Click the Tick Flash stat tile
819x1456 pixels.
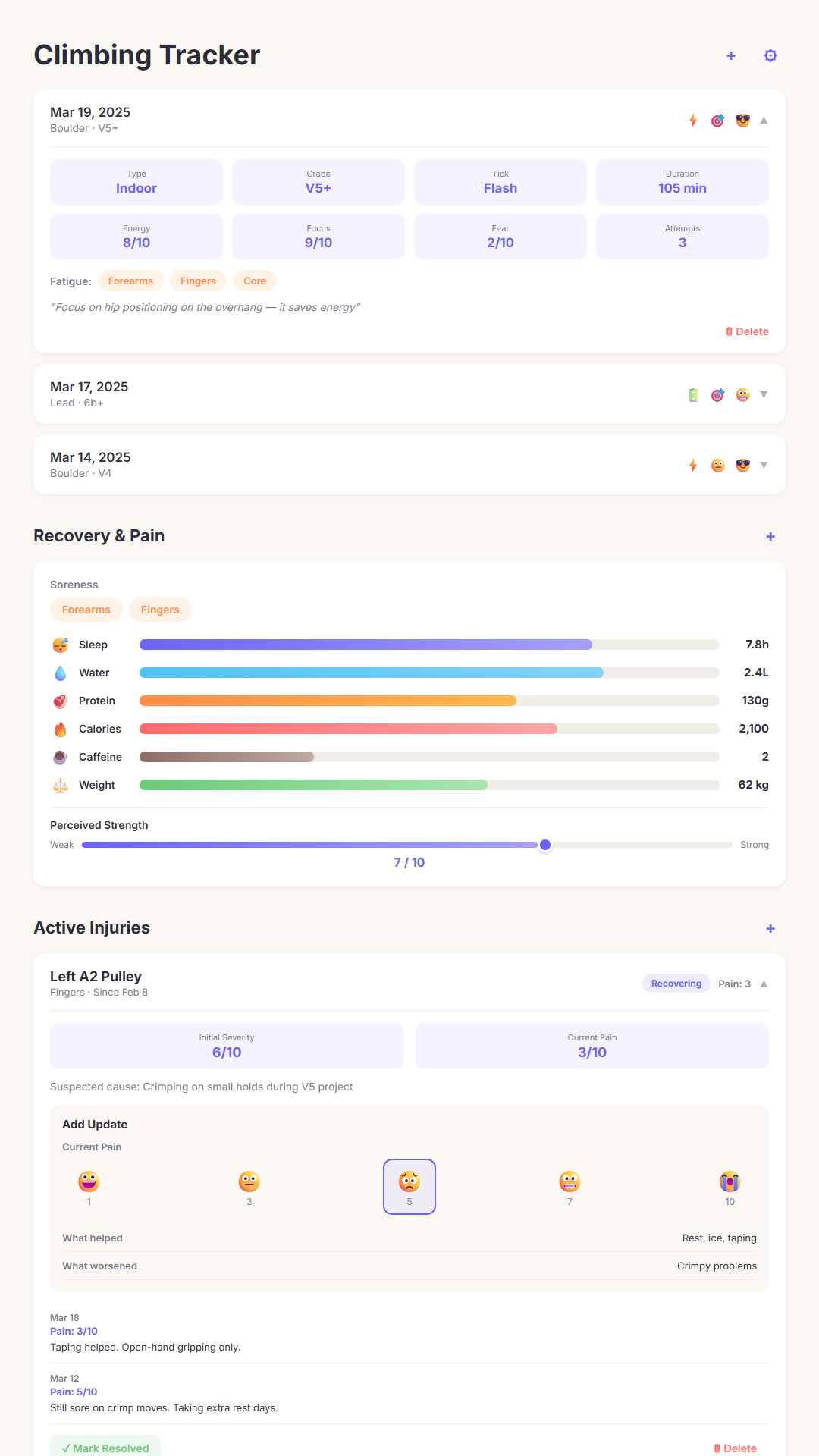click(500, 182)
